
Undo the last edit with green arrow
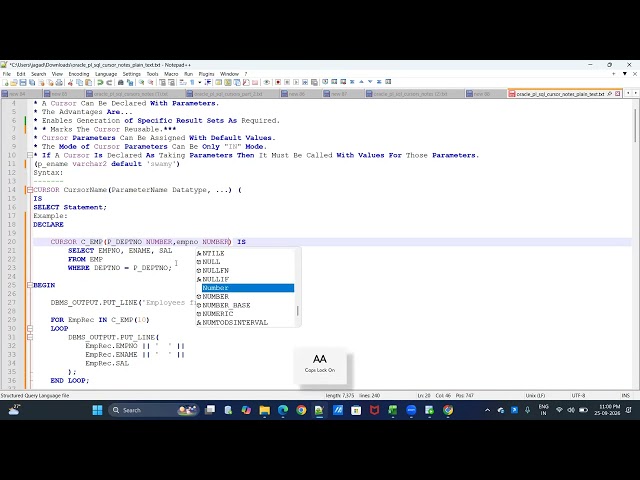click(100, 82)
